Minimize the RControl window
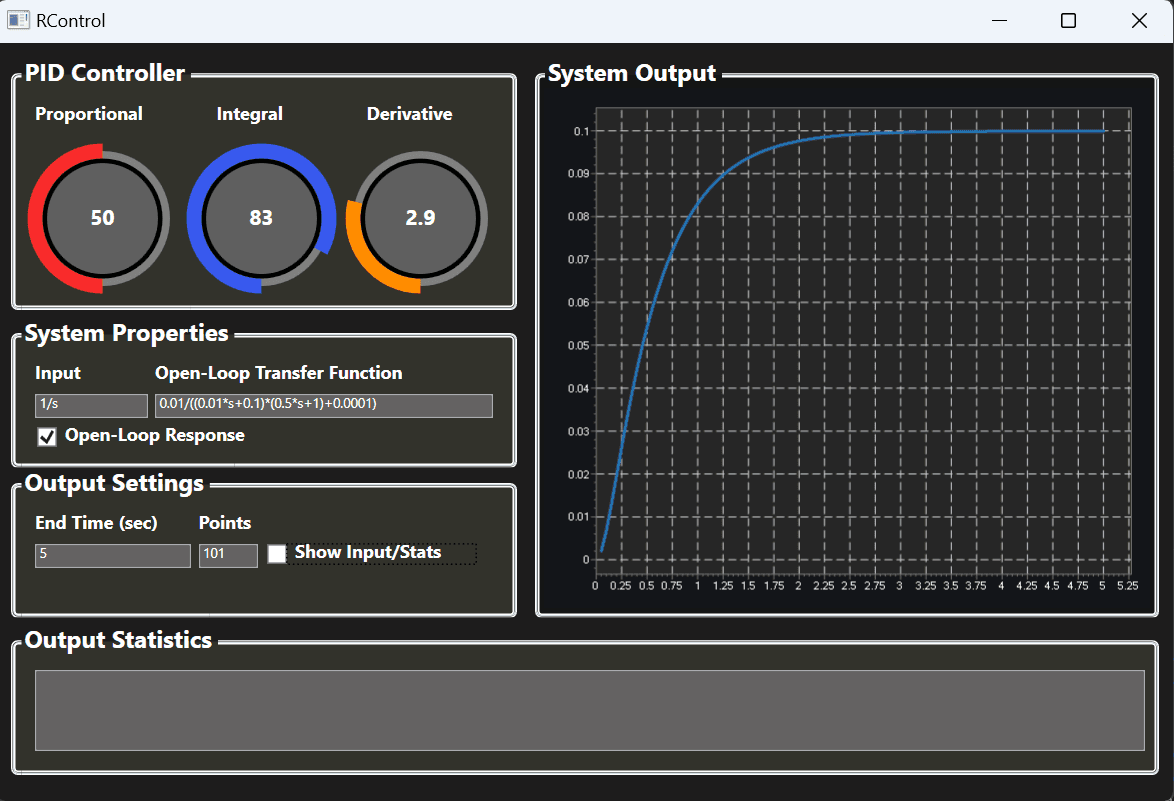This screenshot has width=1174, height=801. [999, 20]
